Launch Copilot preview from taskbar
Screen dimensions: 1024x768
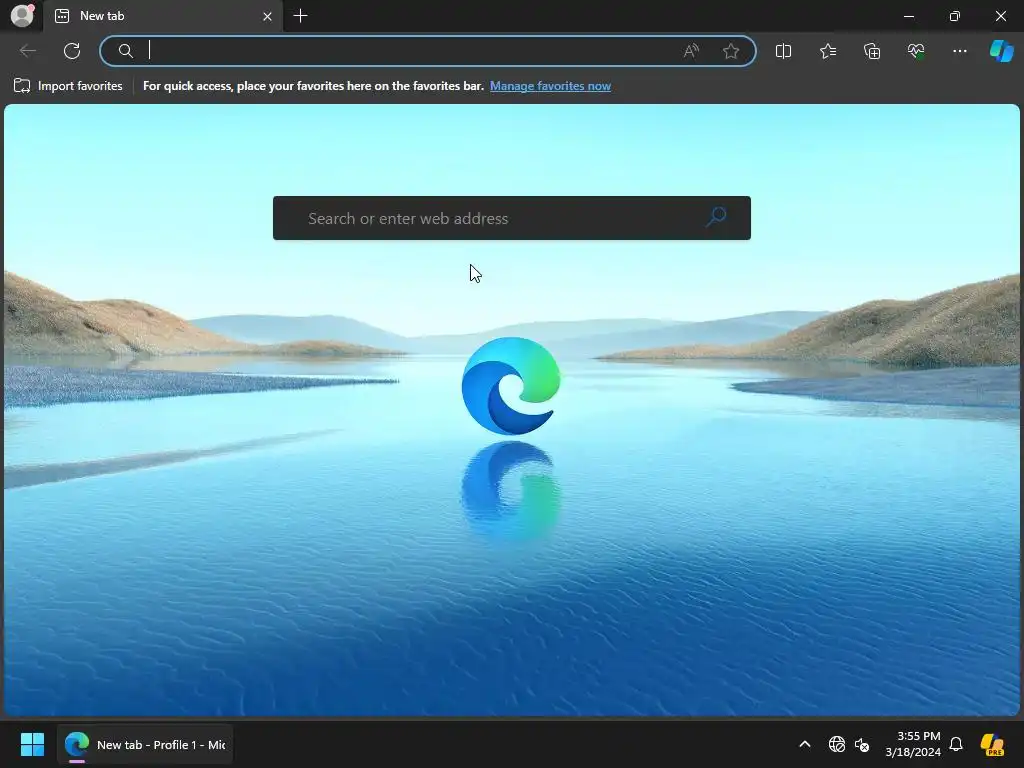[992, 744]
